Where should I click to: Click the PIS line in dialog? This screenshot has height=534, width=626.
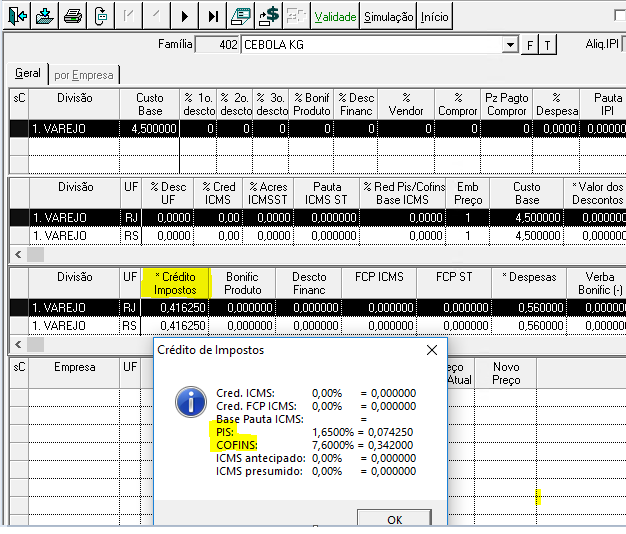coord(315,432)
